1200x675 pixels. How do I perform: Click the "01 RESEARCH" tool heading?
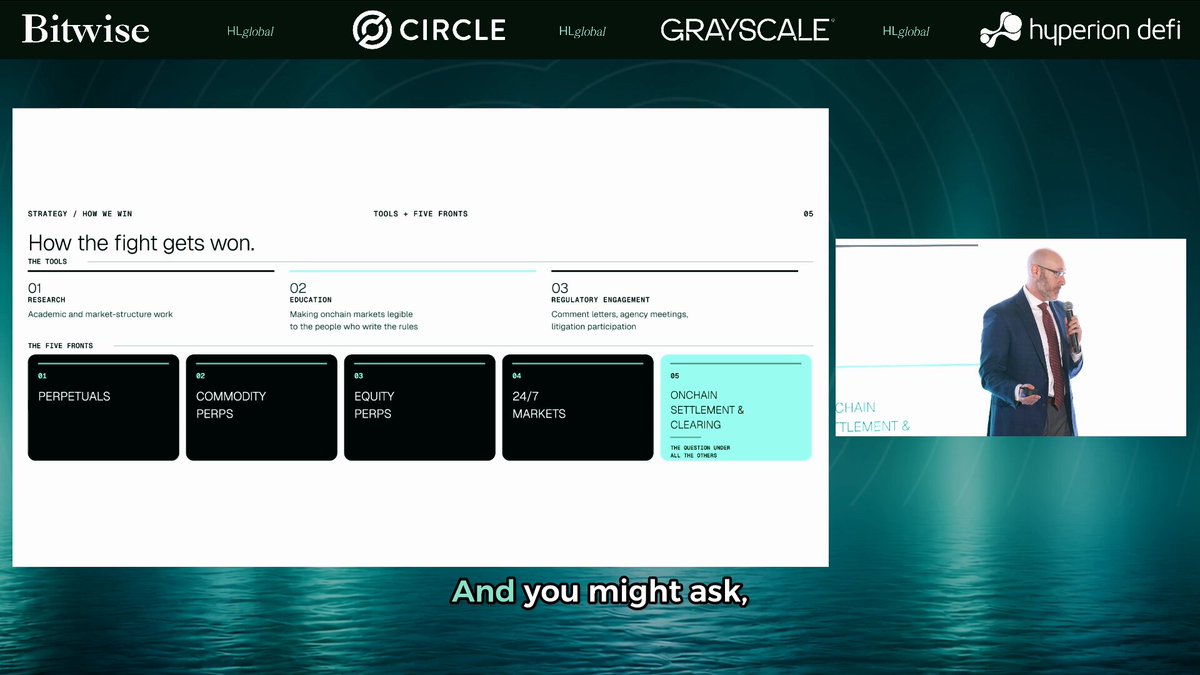click(x=47, y=293)
